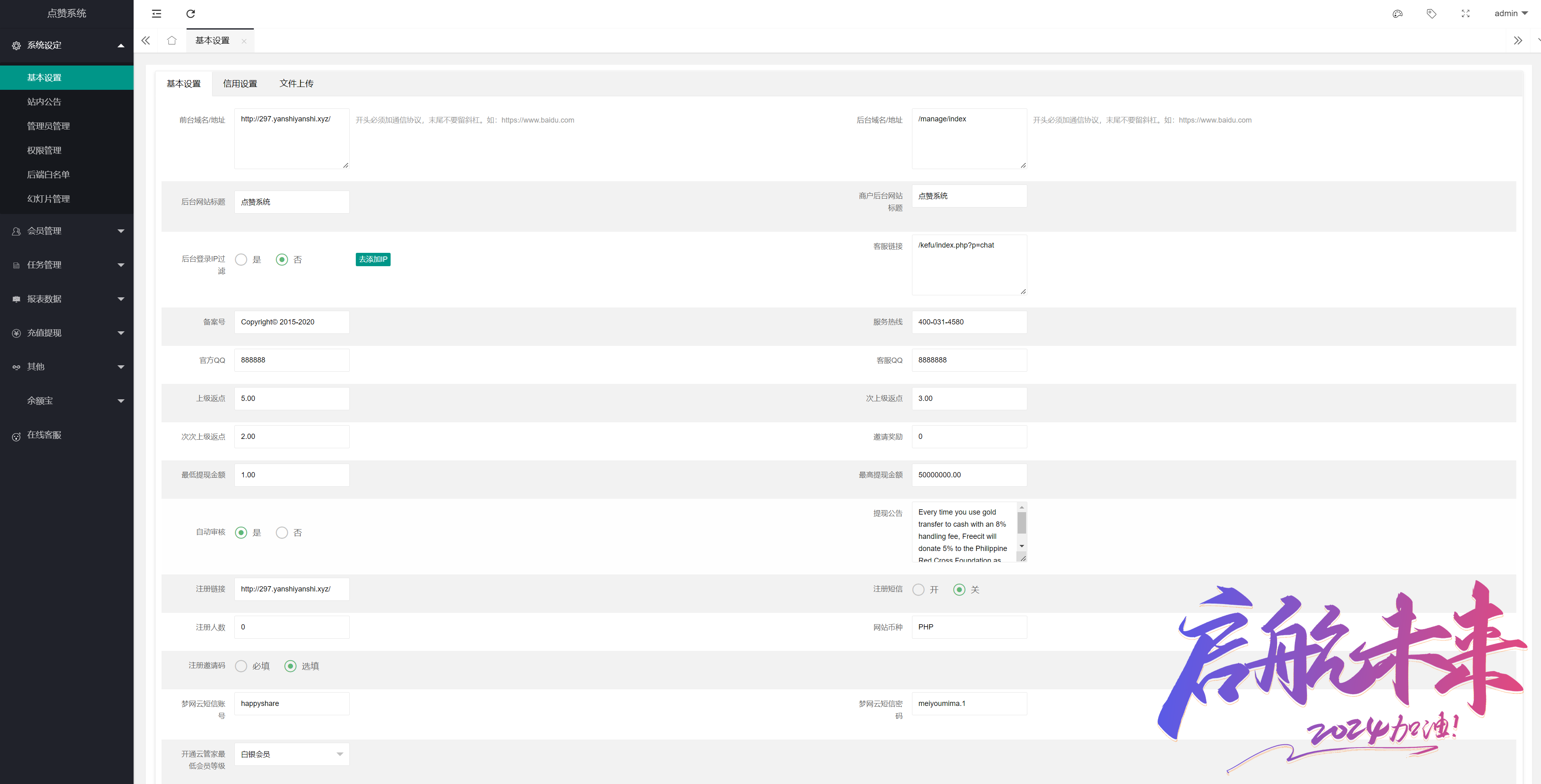The image size is (1541, 784).
Task: Click the 最高提现金额 input field
Action: 969,475
